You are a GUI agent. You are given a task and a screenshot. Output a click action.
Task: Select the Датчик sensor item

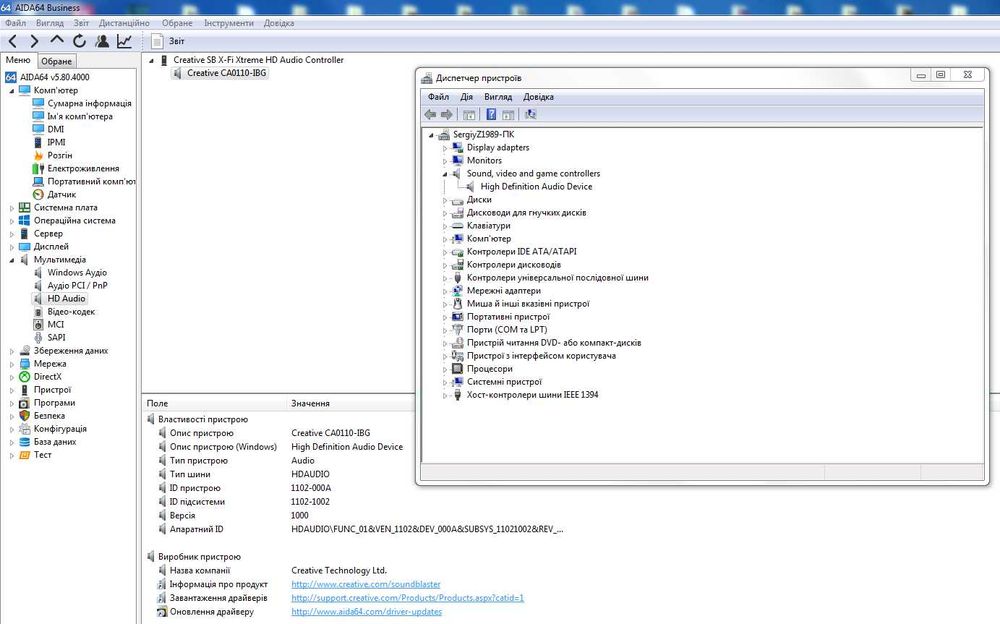61,195
